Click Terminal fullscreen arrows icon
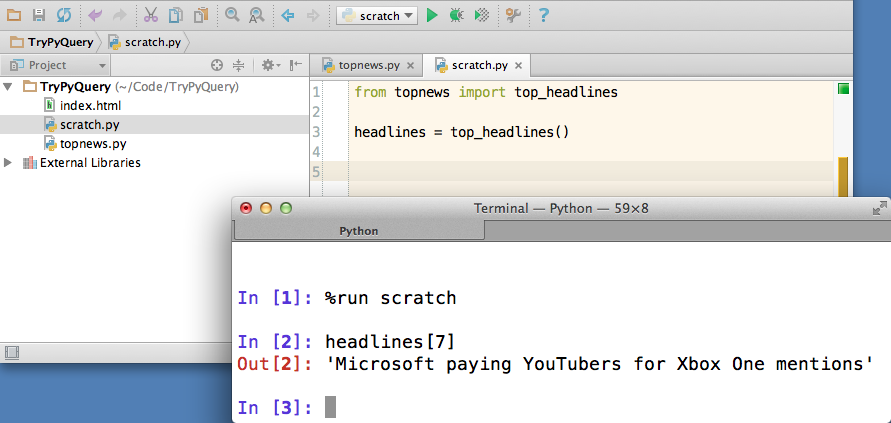891x423 pixels. click(880, 209)
